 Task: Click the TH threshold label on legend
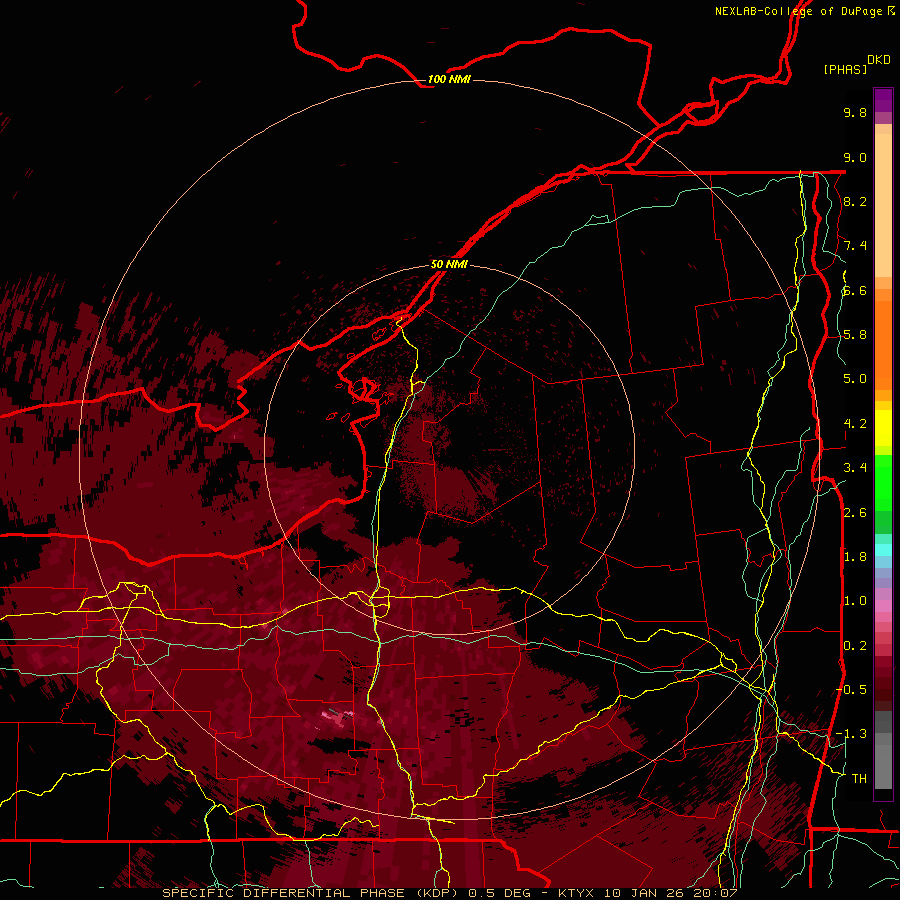pos(859,778)
